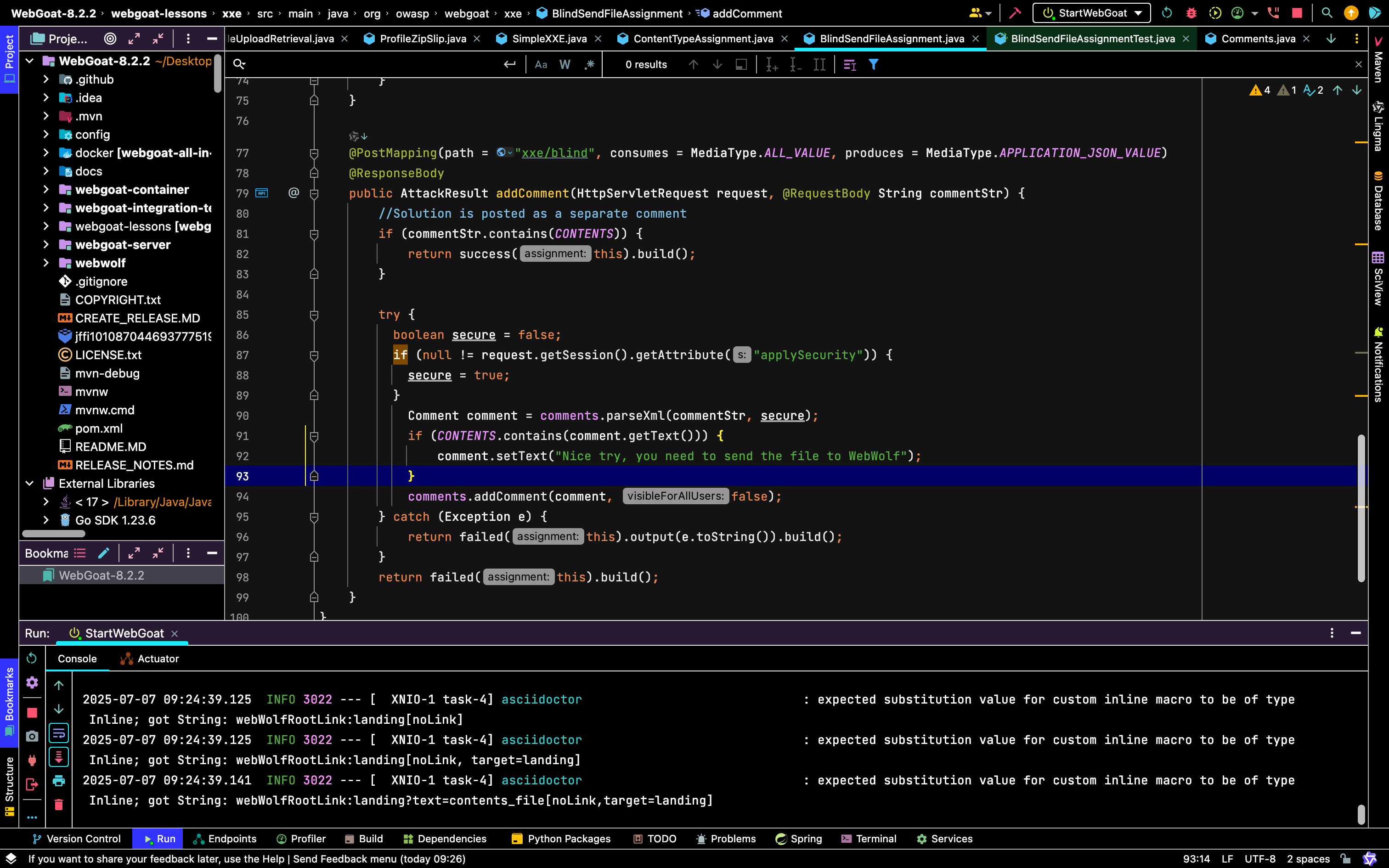The image size is (1389, 868).
Task: Go to next search occurrence arrow
Action: point(717,65)
